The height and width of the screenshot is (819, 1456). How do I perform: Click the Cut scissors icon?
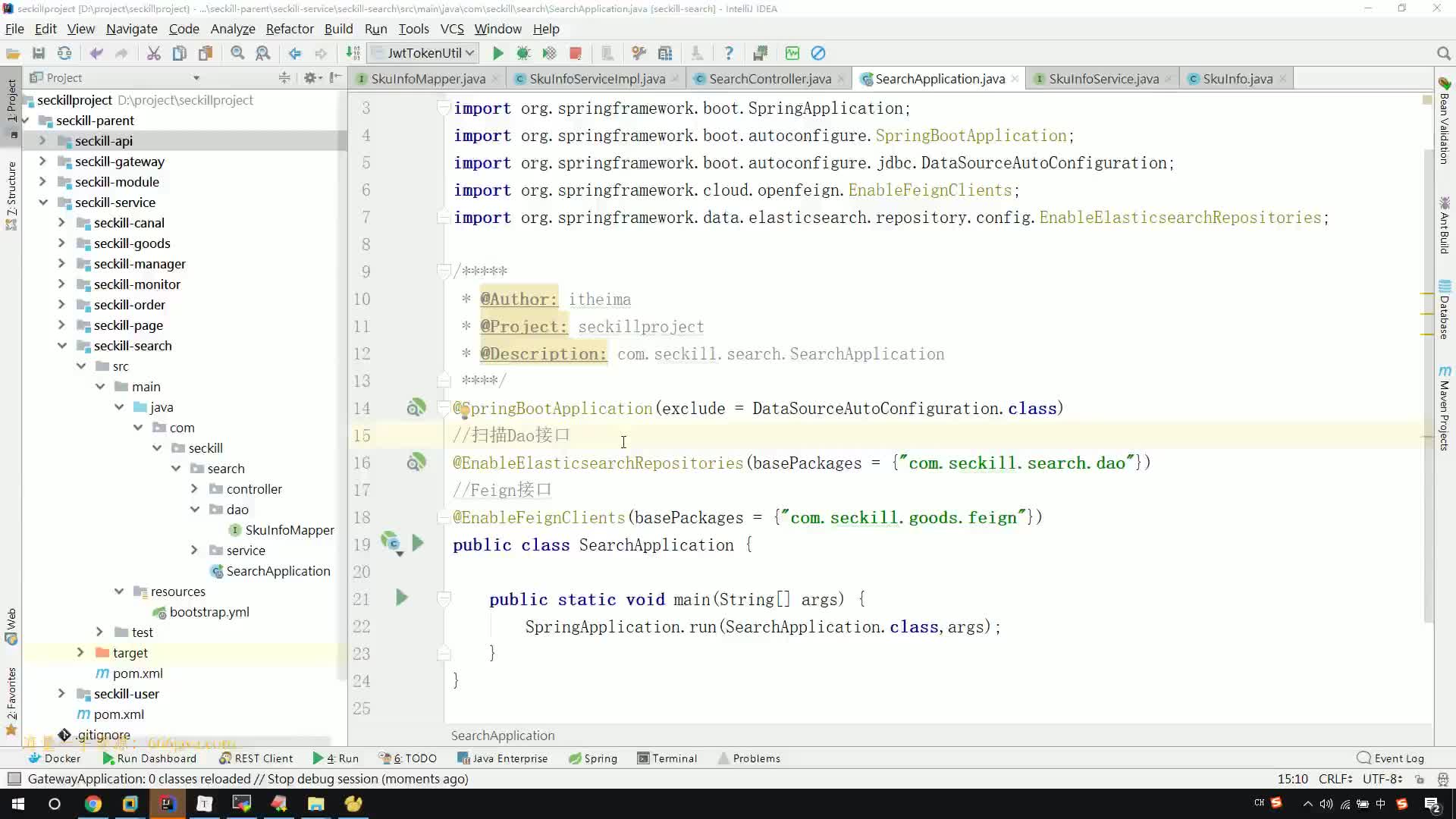(x=153, y=53)
